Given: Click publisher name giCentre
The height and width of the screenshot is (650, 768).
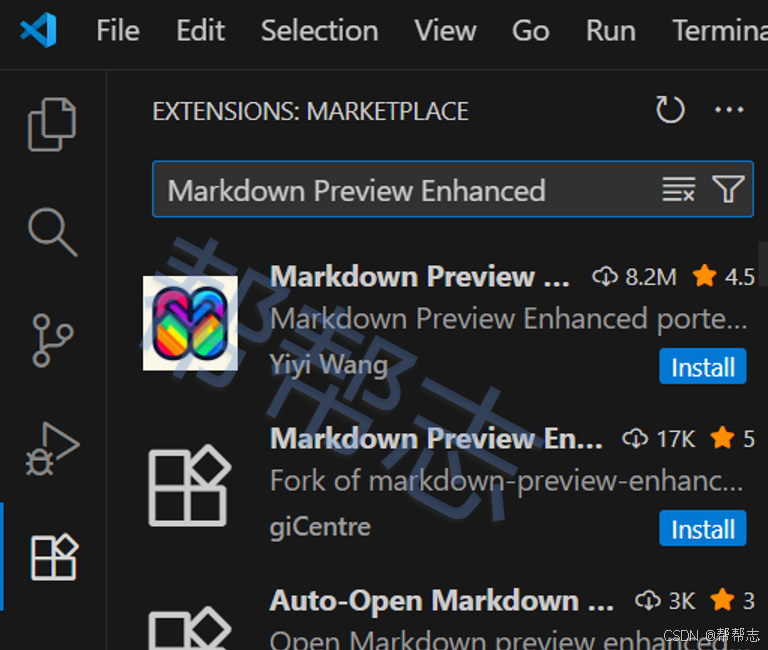Looking at the screenshot, I should click(320, 527).
